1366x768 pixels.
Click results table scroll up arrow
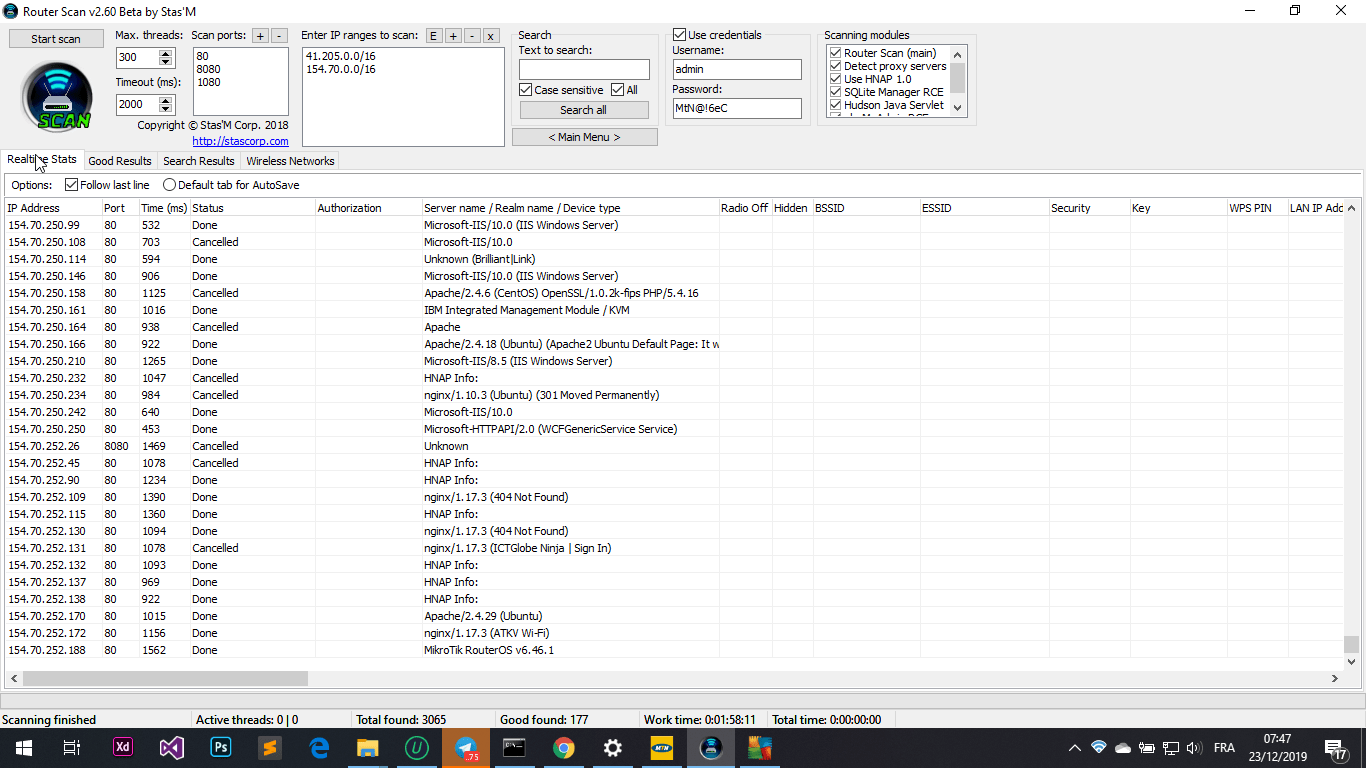click(x=1351, y=208)
